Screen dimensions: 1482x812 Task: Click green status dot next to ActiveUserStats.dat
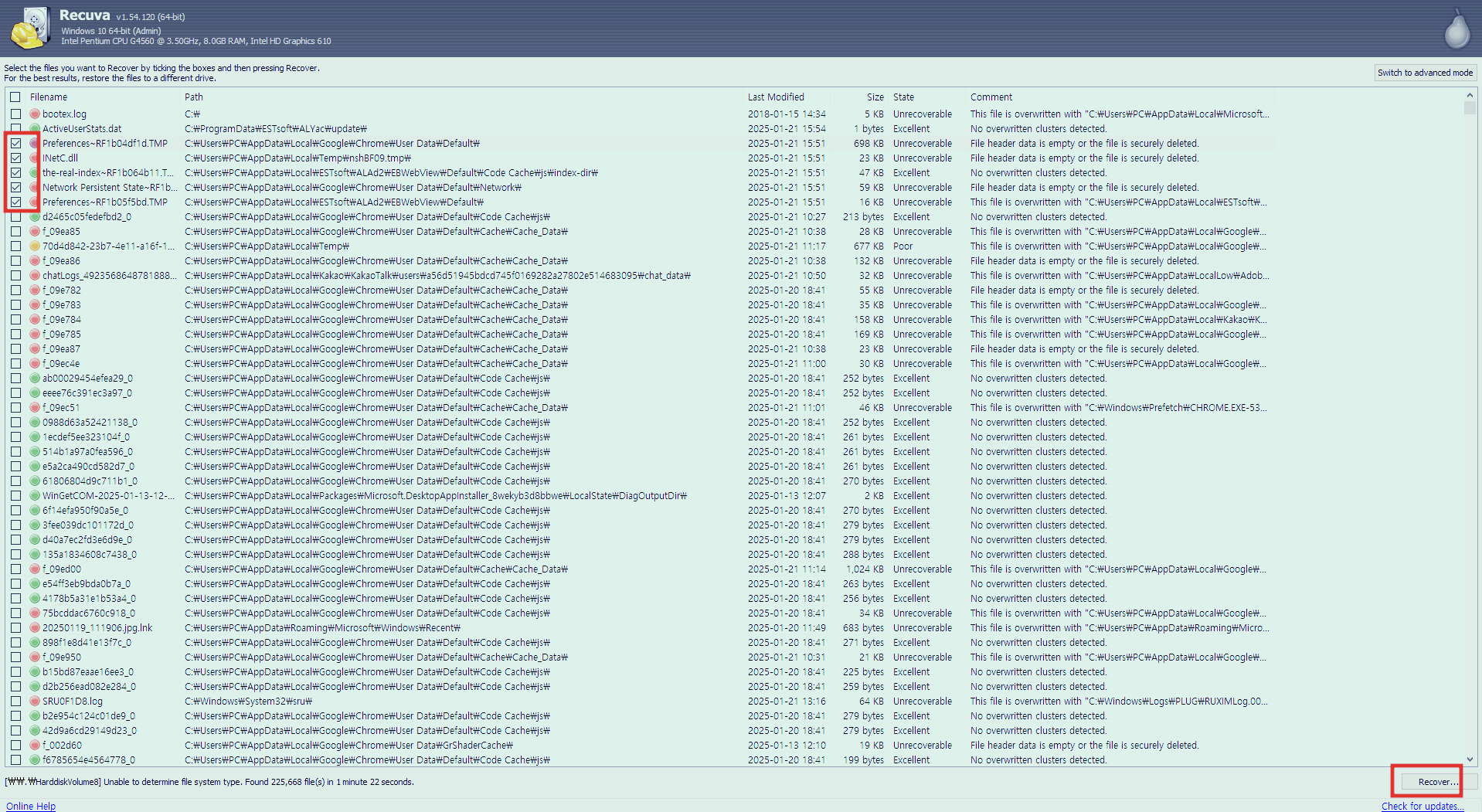coord(35,129)
